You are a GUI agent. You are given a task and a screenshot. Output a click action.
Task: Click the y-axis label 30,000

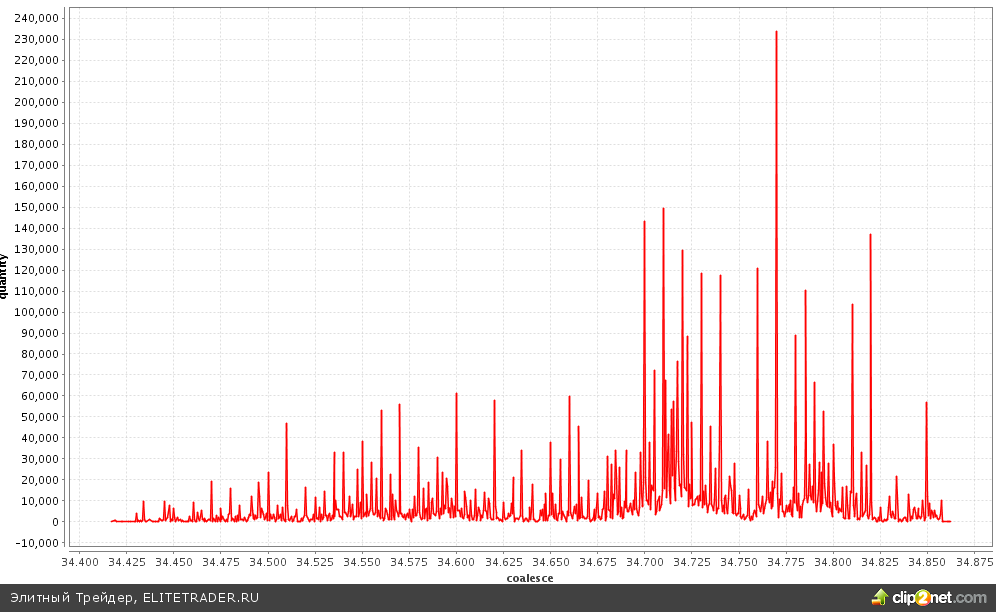(39, 459)
